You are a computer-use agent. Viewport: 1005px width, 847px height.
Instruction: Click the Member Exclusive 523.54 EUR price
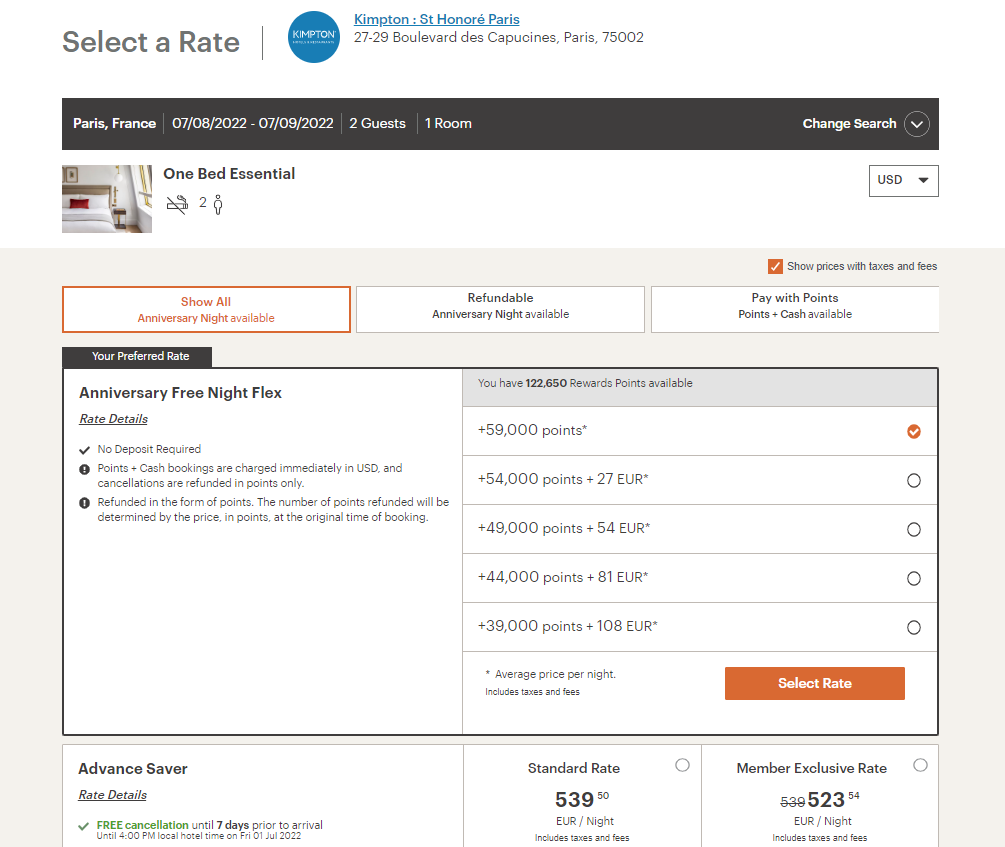click(x=833, y=800)
